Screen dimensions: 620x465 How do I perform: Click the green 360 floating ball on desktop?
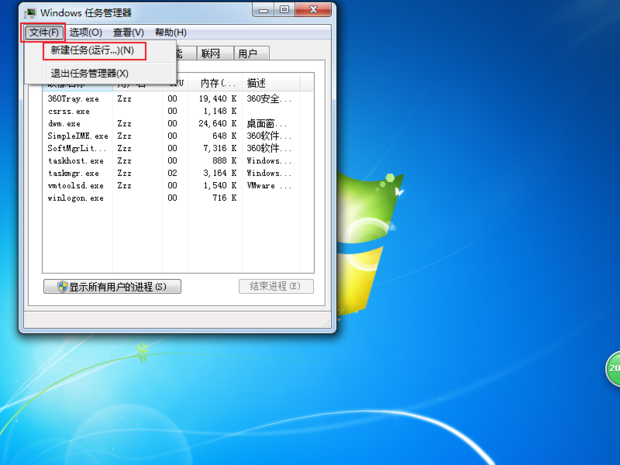[x=613, y=369]
